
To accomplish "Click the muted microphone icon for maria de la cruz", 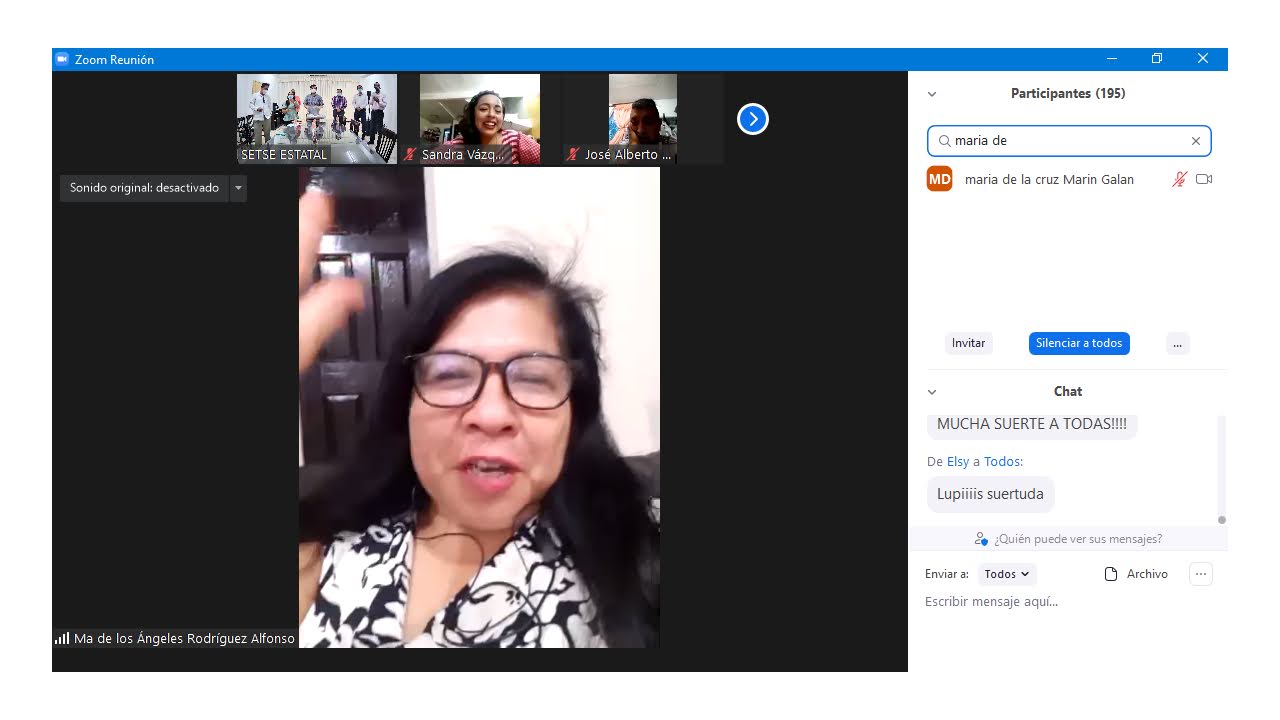I will [x=1179, y=179].
